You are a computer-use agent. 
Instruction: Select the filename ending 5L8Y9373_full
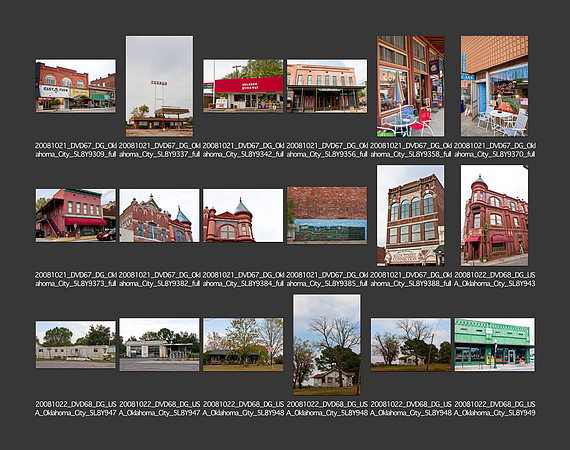tap(76, 279)
